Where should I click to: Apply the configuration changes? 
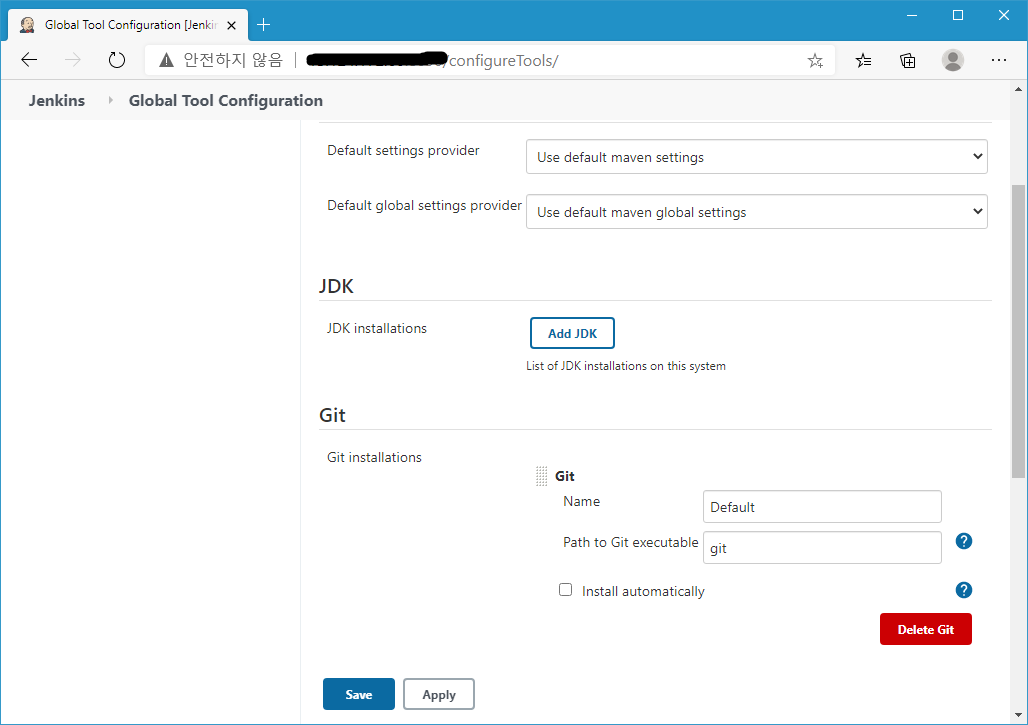pyautogui.click(x=439, y=694)
